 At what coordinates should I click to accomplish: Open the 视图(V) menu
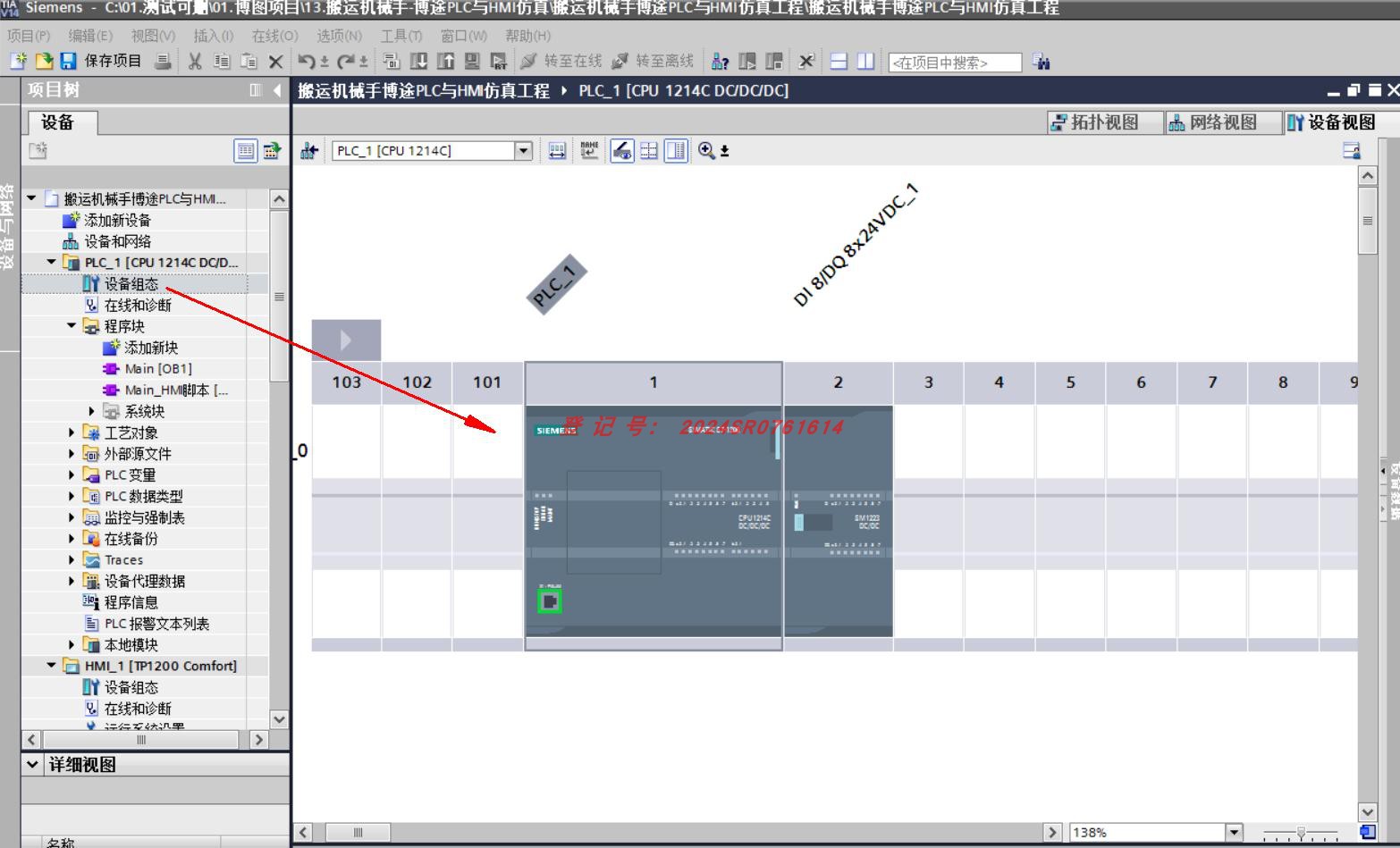click(153, 36)
